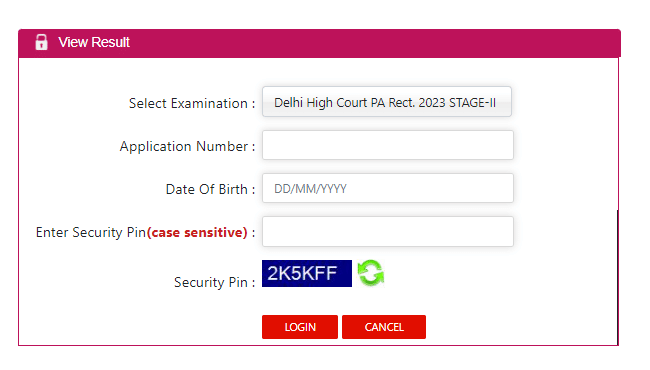Click empty area of magenta header bar
The height and width of the screenshot is (370, 650).
(373, 43)
